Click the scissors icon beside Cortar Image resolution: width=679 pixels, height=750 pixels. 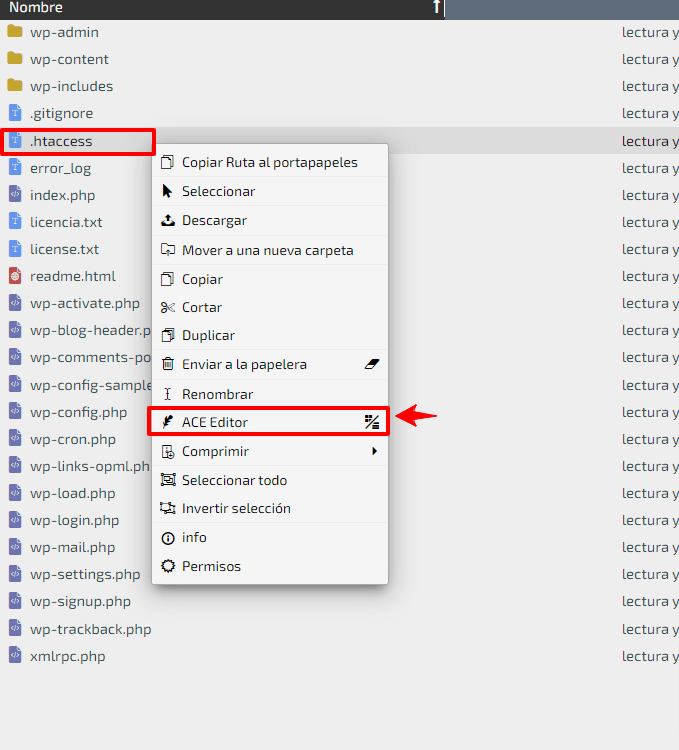coord(167,307)
